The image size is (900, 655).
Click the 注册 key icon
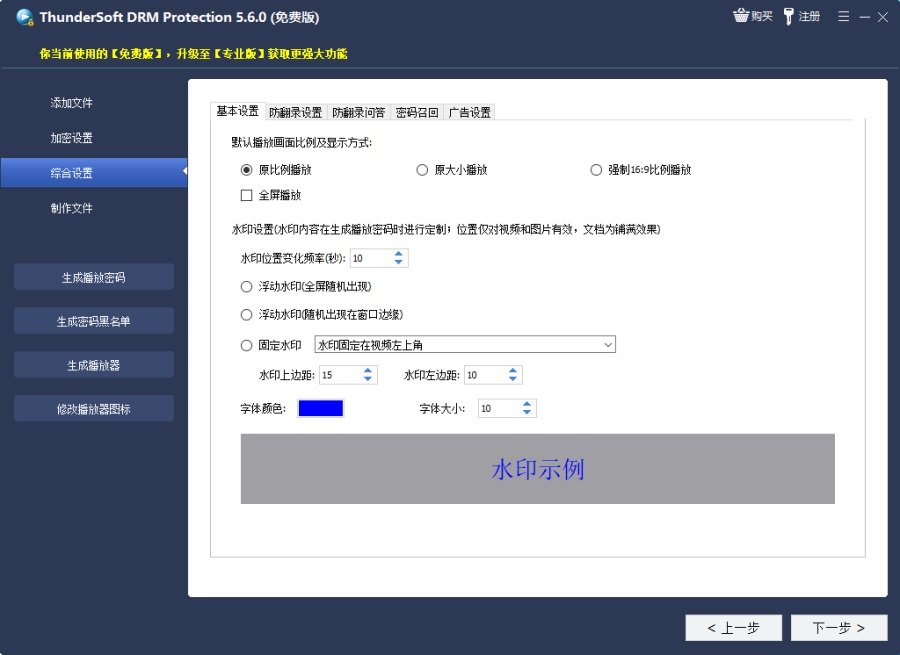(x=789, y=16)
